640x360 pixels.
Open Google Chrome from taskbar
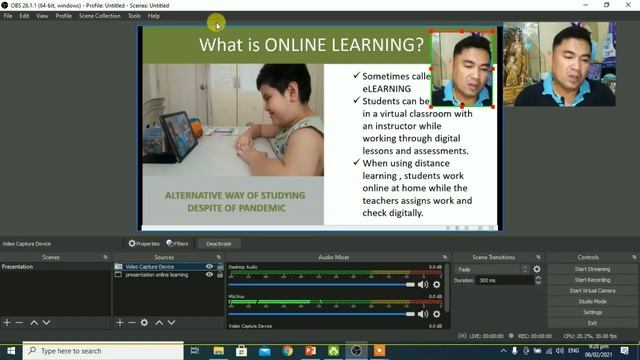[x=287, y=351]
